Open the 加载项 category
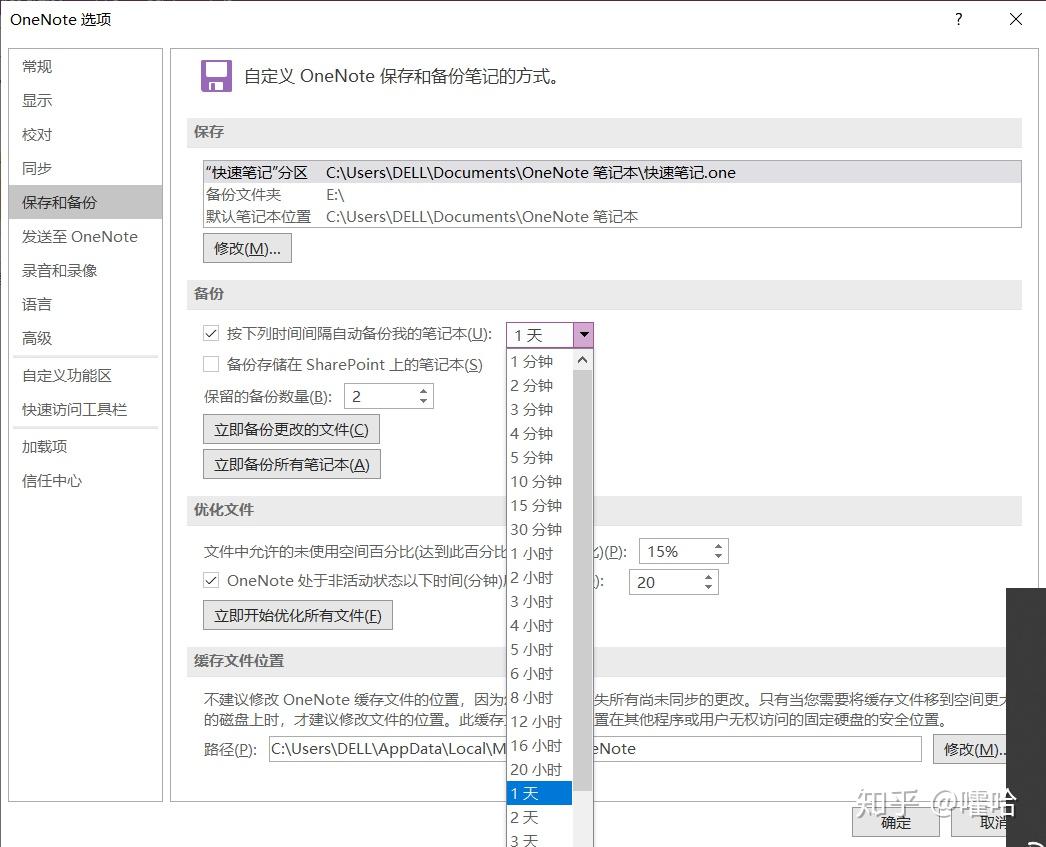 [x=85, y=447]
